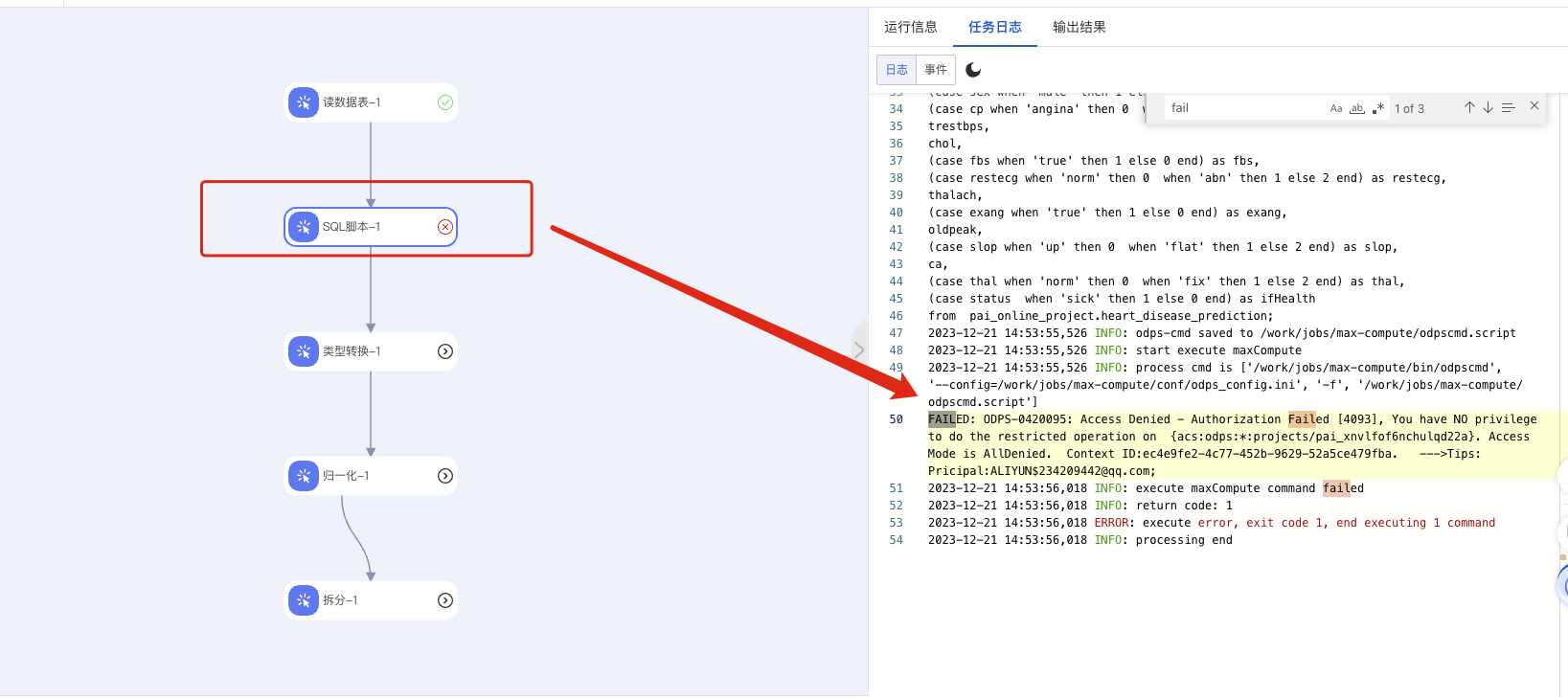
Task: Go to previous search match arrow
Action: tap(1469, 107)
